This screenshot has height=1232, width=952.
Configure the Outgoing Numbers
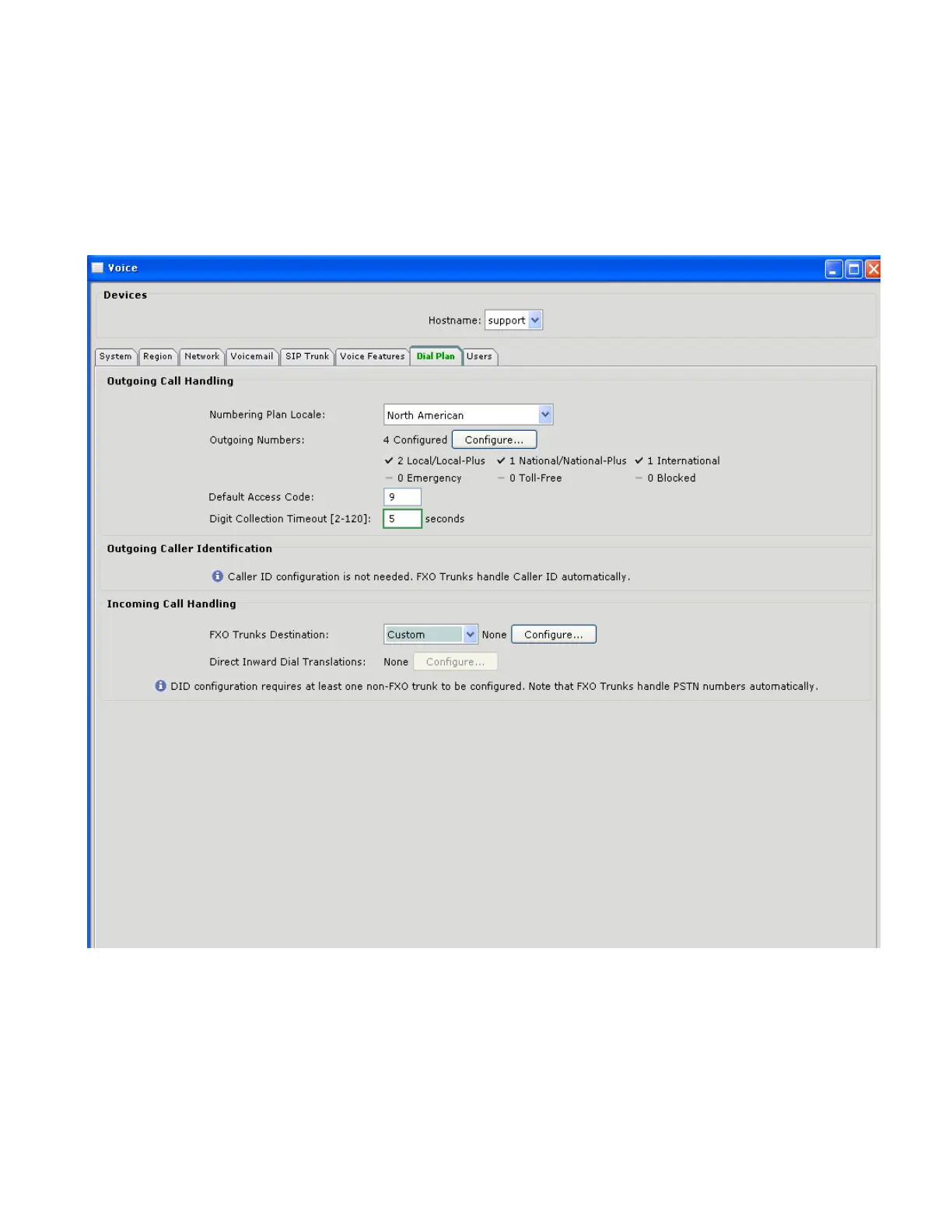point(494,439)
